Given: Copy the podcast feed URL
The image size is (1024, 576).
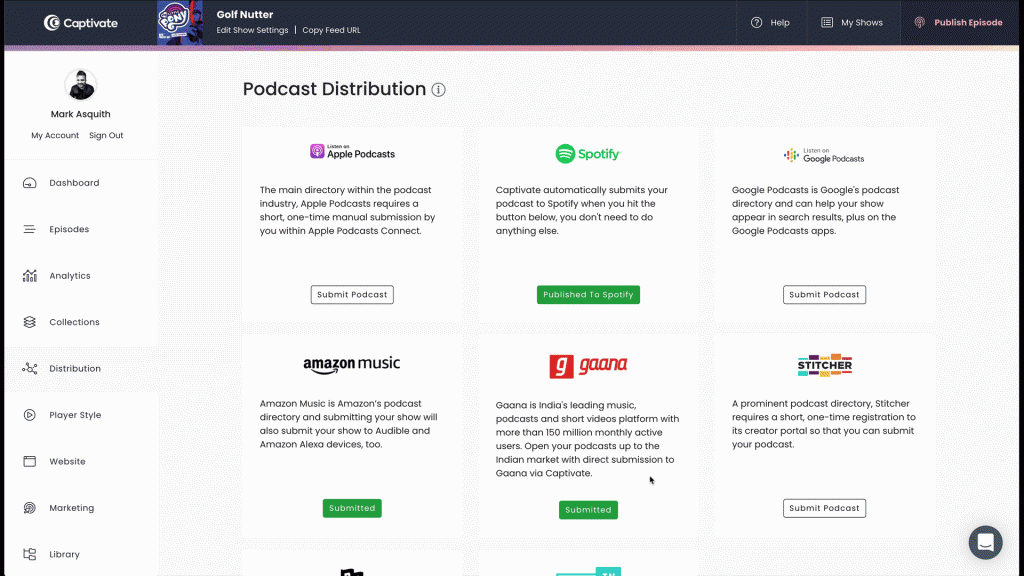Looking at the screenshot, I should [331, 30].
